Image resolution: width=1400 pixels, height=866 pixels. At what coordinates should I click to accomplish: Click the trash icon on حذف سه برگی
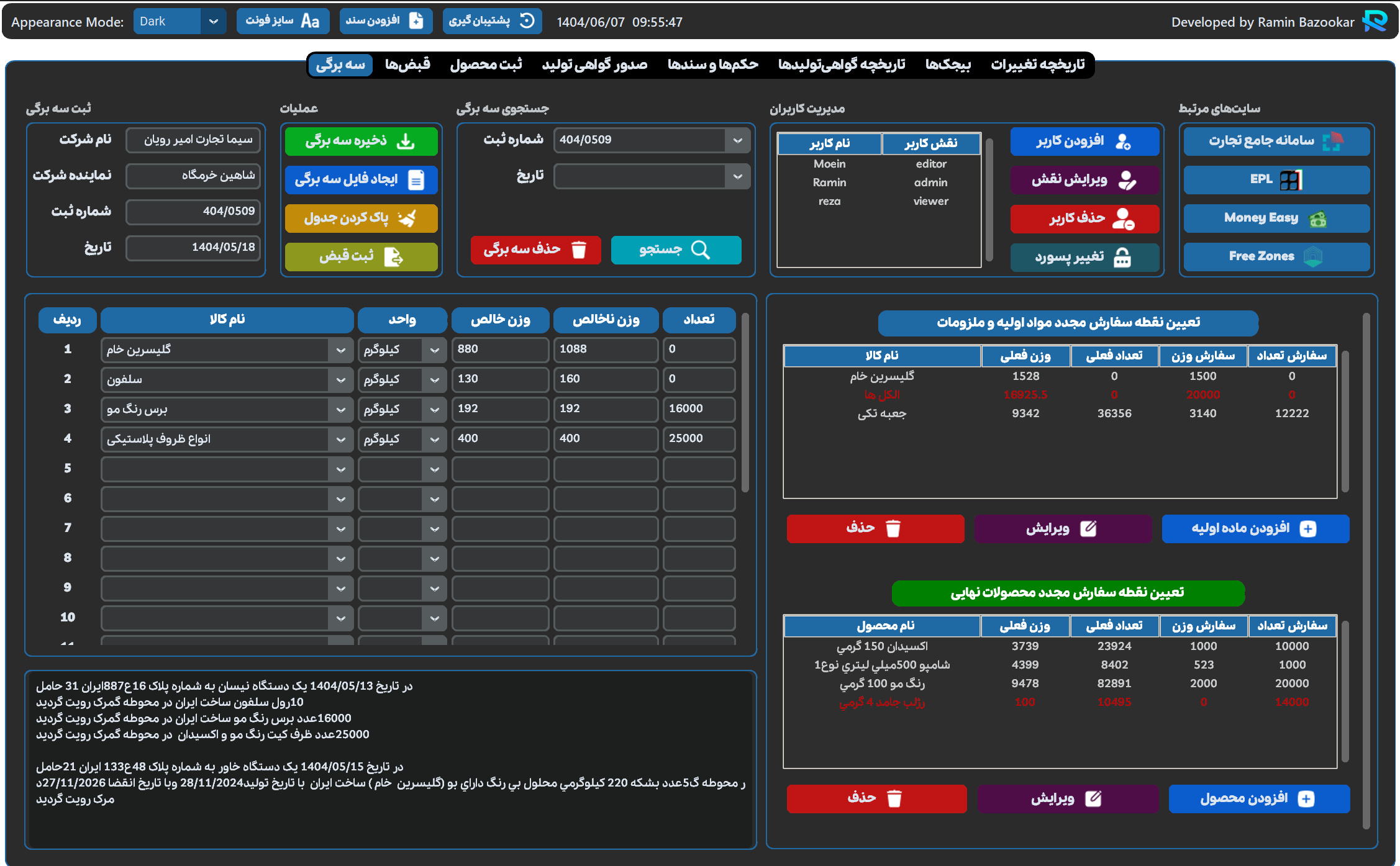click(578, 250)
